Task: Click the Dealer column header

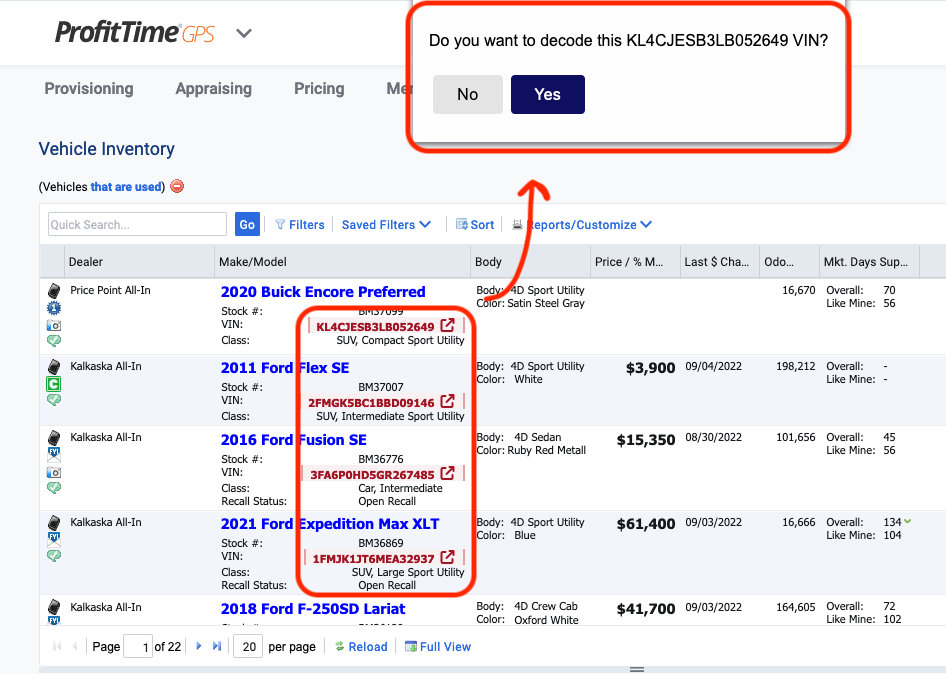Action: point(139,262)
